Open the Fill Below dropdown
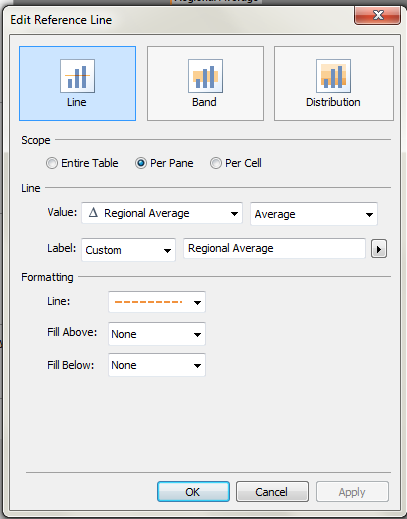The height and width of the screenshot is (519, 407). [157, 365]
